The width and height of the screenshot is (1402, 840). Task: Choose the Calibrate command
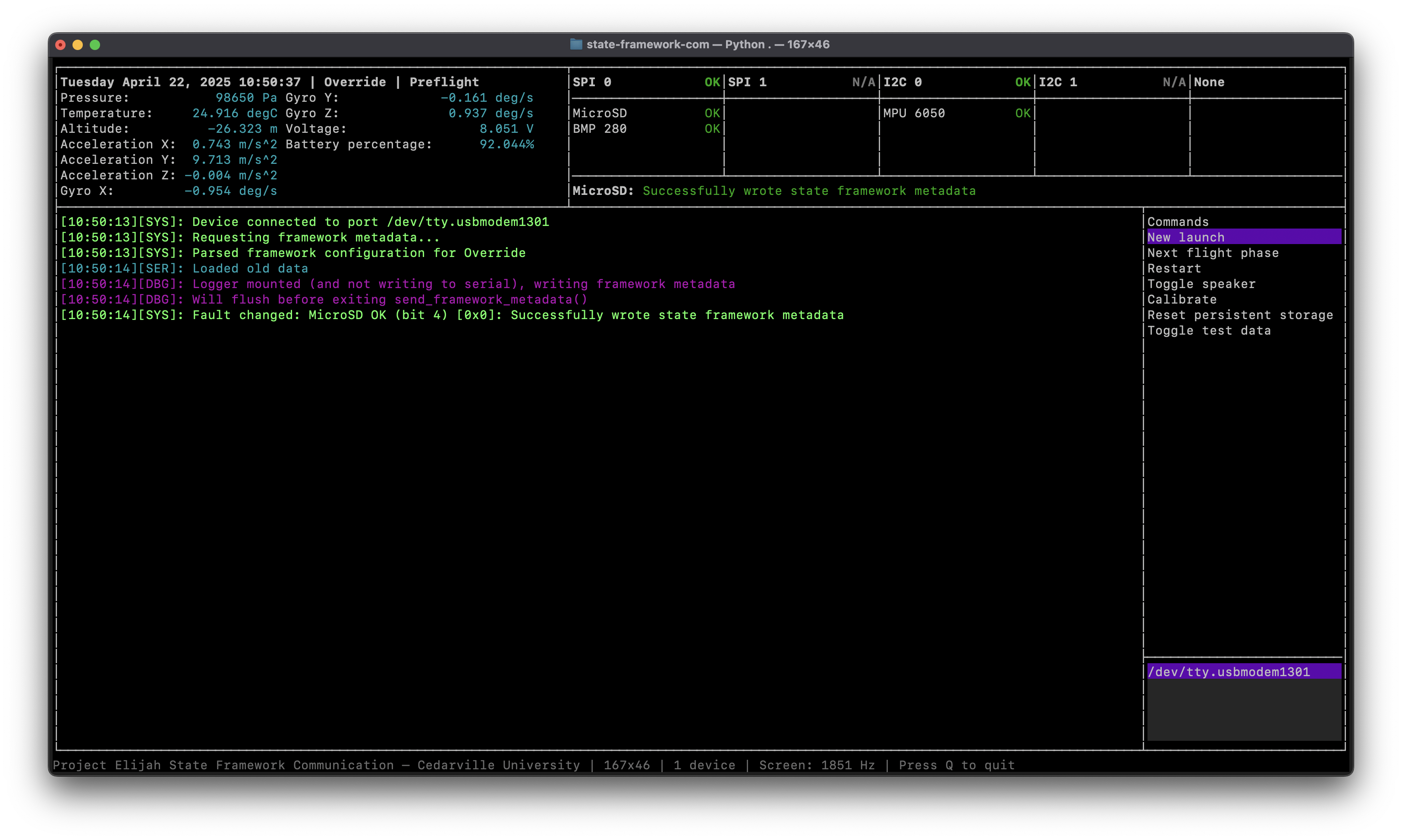(x=1182, y=299)
